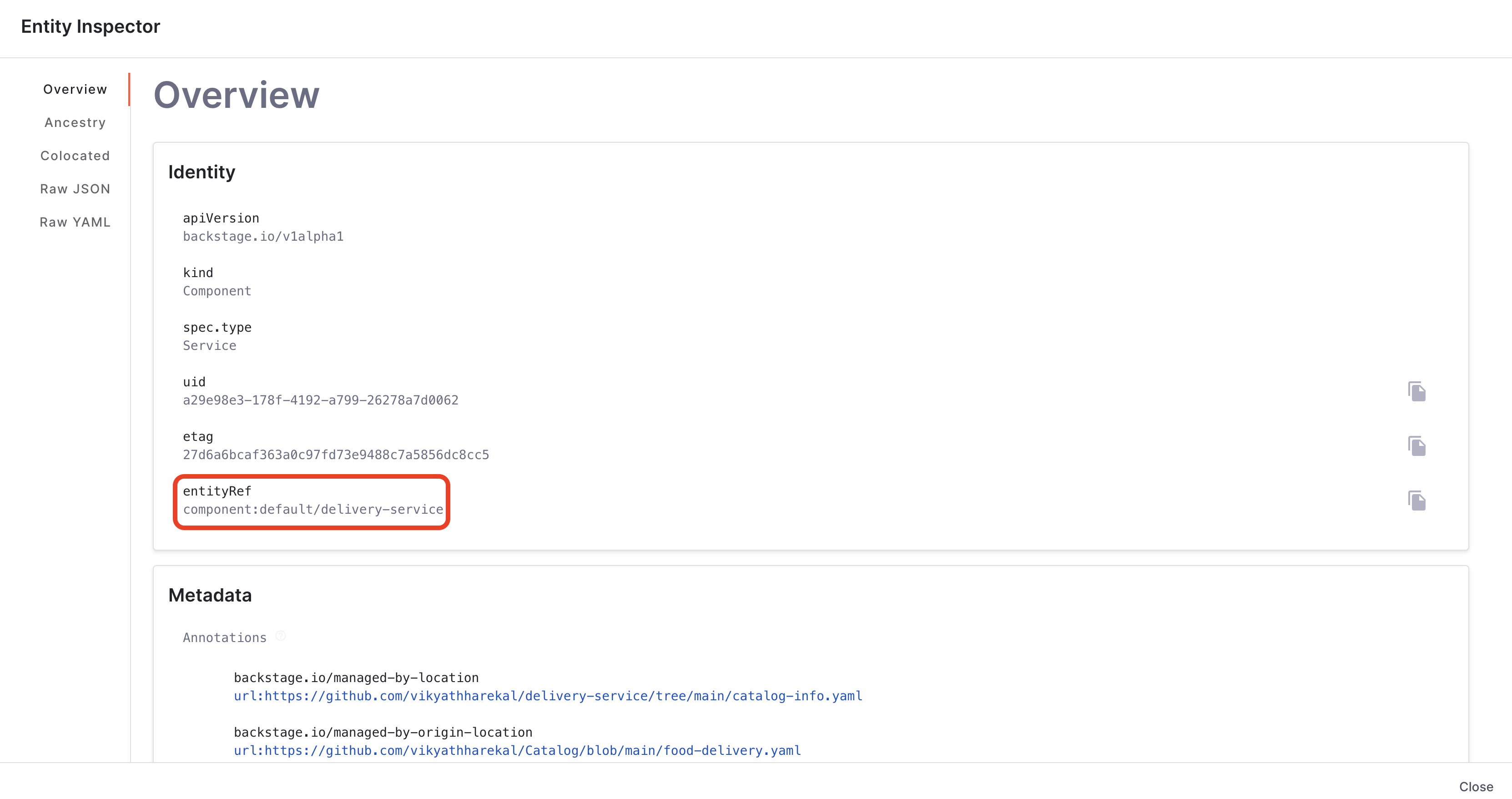Image resolution: width=1512 pixels, height=799 pixels.
Task: Click the kind value Component
Action: (217, 291)
